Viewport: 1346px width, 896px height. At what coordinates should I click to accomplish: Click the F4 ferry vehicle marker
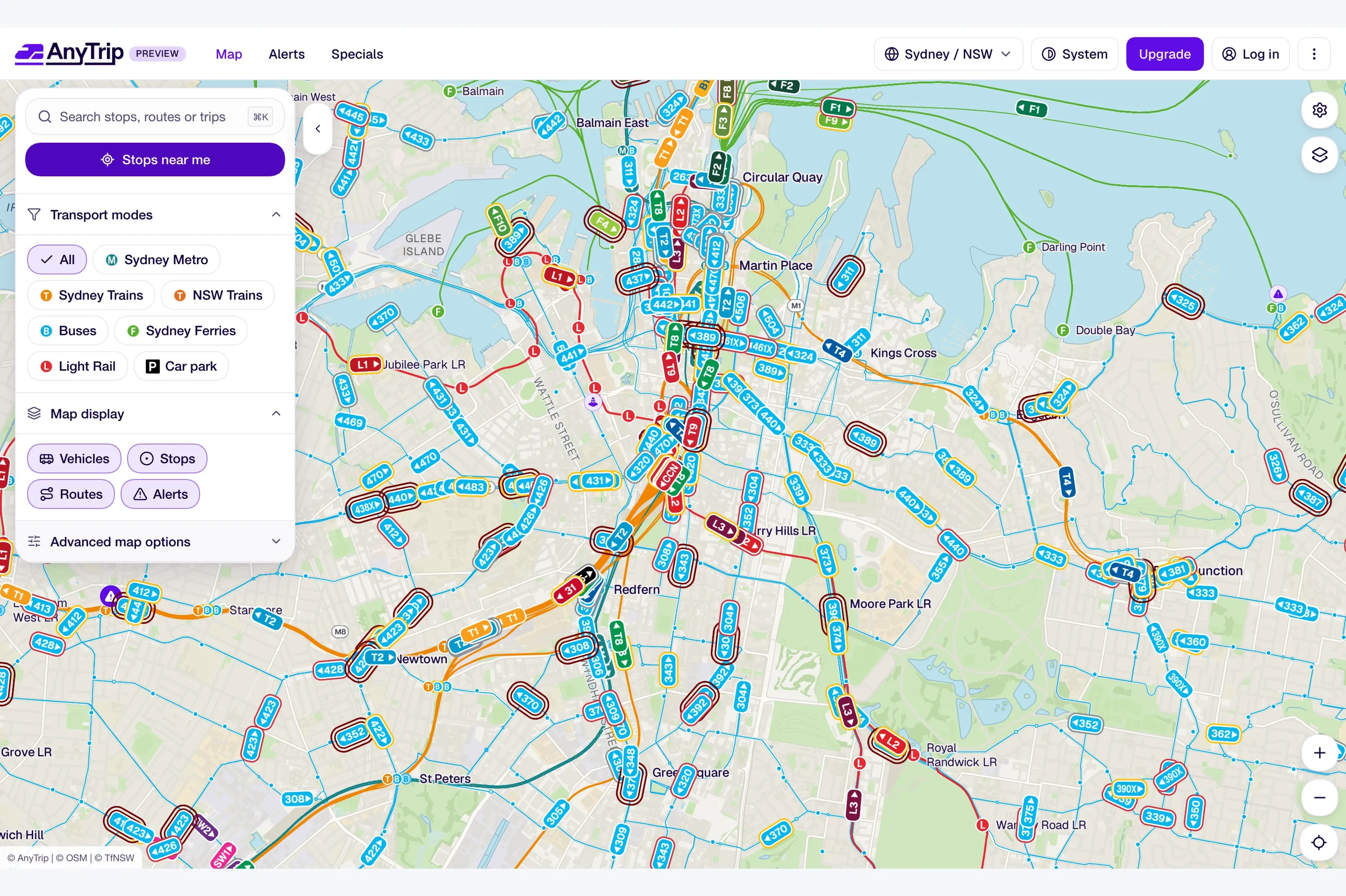[x=605, y=223]
